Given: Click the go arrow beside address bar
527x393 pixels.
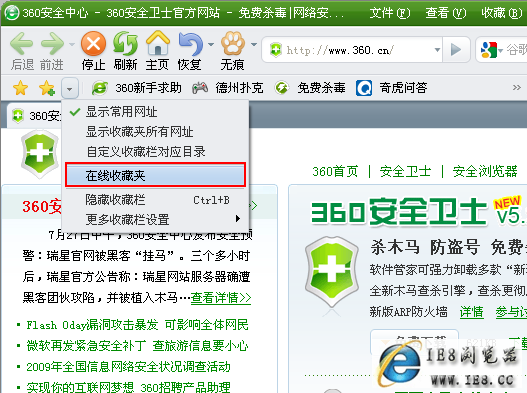Looking at the screenshot, I should tap(456, 50).
